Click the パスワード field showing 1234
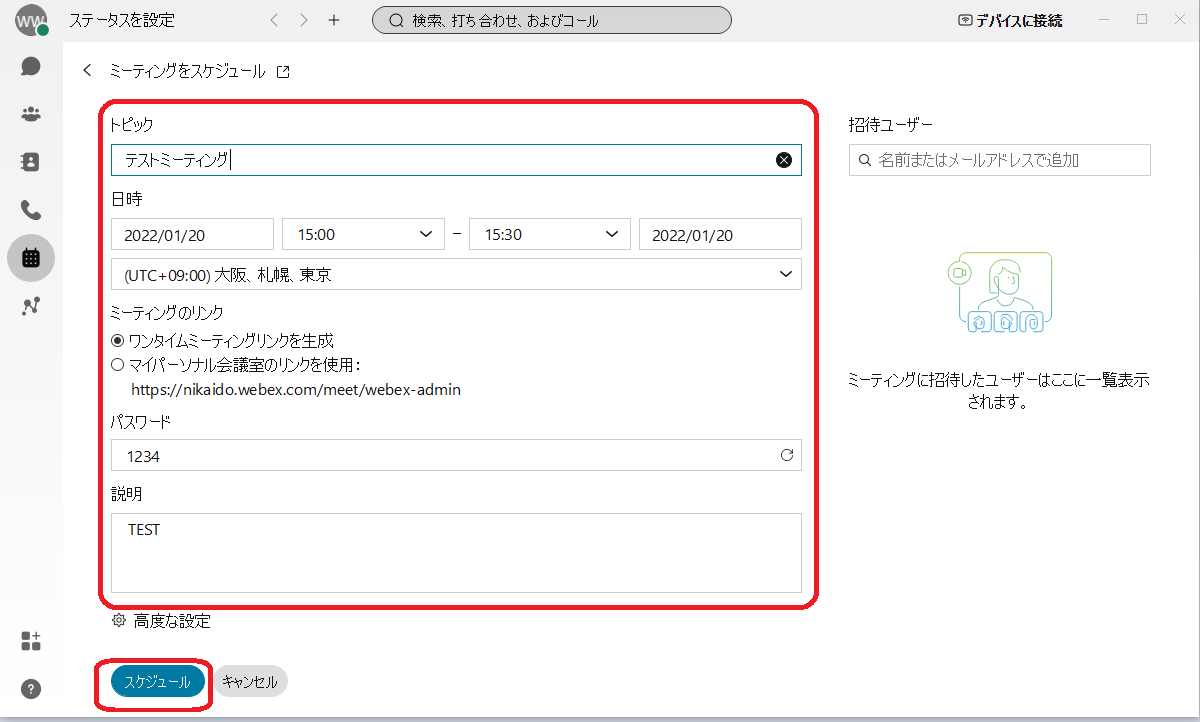Image resolution: width=1200 pixels, height=722 pixels. pyautogui.click(x=456, y=456)
